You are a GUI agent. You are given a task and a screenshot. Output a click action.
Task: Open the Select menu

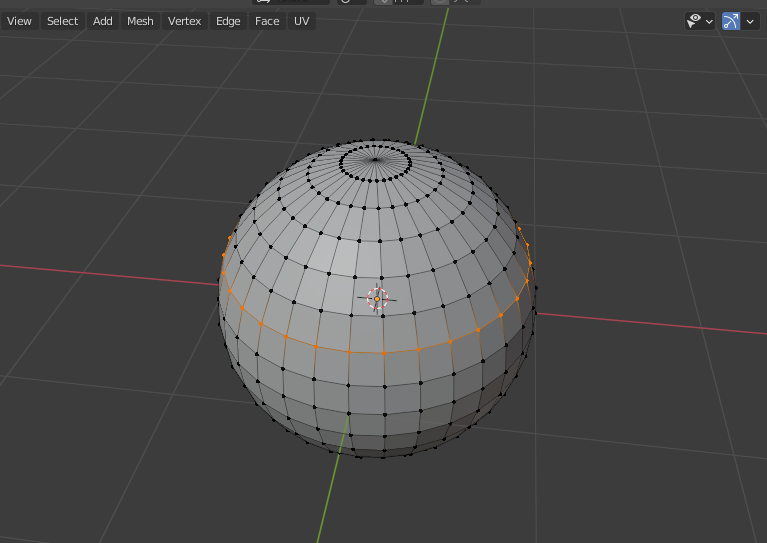63,21
